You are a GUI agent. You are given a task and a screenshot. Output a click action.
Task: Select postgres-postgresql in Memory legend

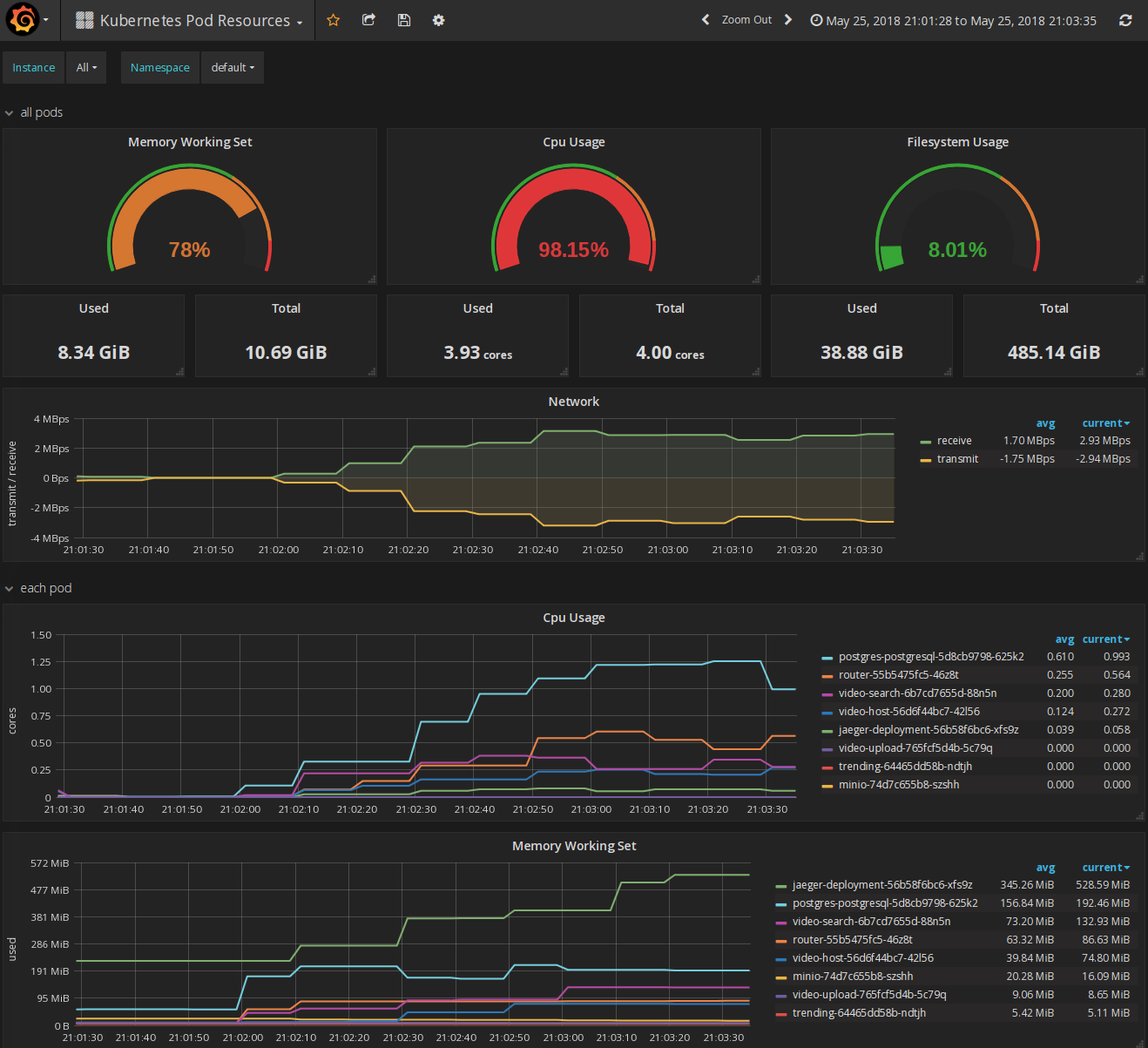(x=885, y=903)
